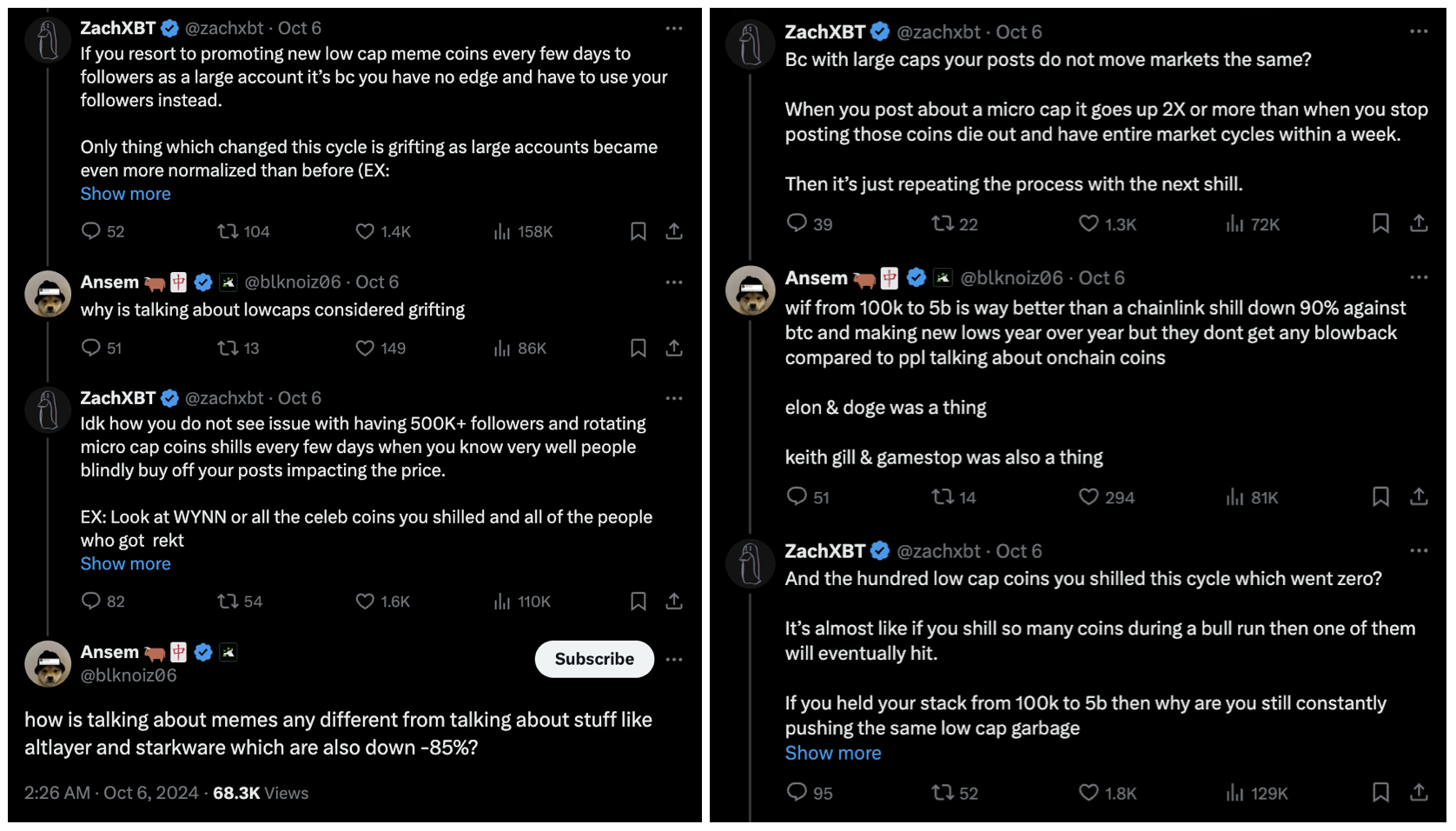1456x831 pixels.
Task: Repost the tweet with 104 reposts
Action: pyautogui.click(x=228, y=231)
